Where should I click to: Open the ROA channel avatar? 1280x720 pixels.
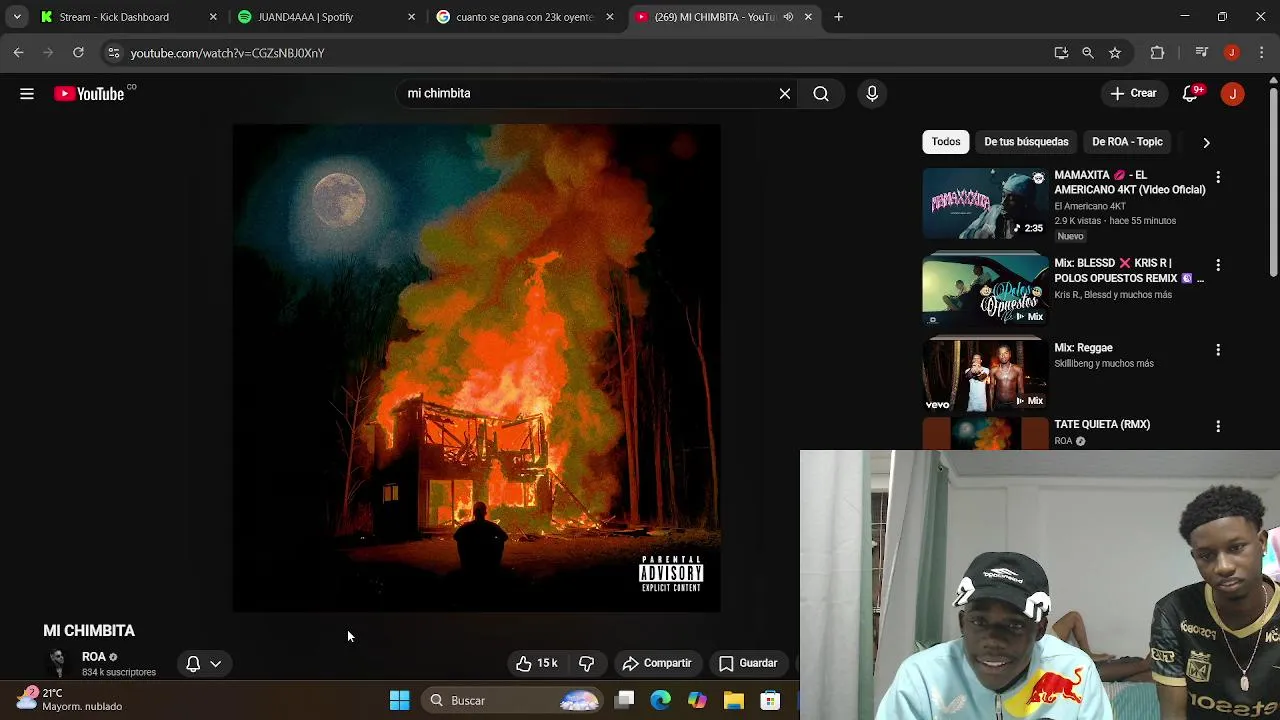pos(58,662)
